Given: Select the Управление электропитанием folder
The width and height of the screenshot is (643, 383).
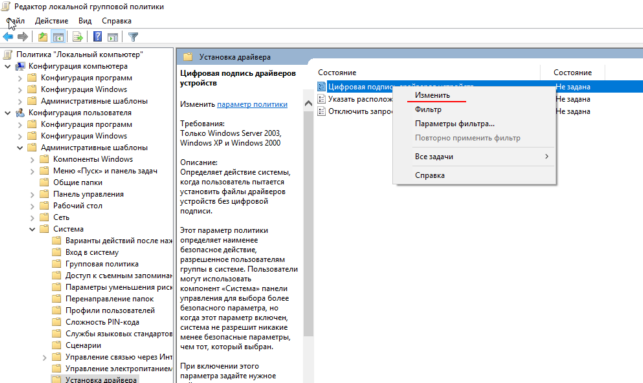Looking at the screenshot, I should click(119, 369).
